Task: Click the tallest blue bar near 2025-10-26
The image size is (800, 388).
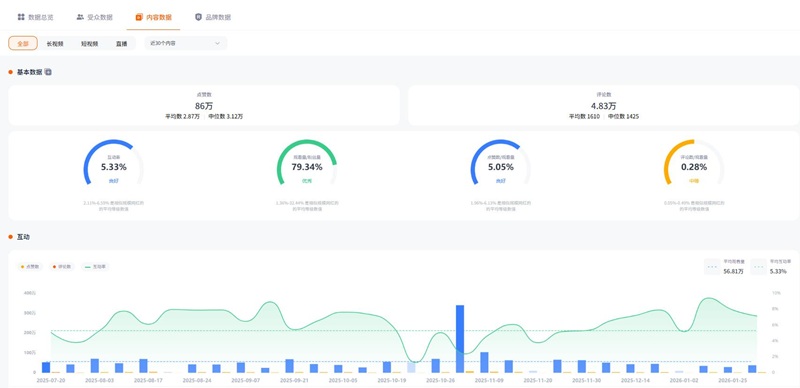Action: coord(460,338)
